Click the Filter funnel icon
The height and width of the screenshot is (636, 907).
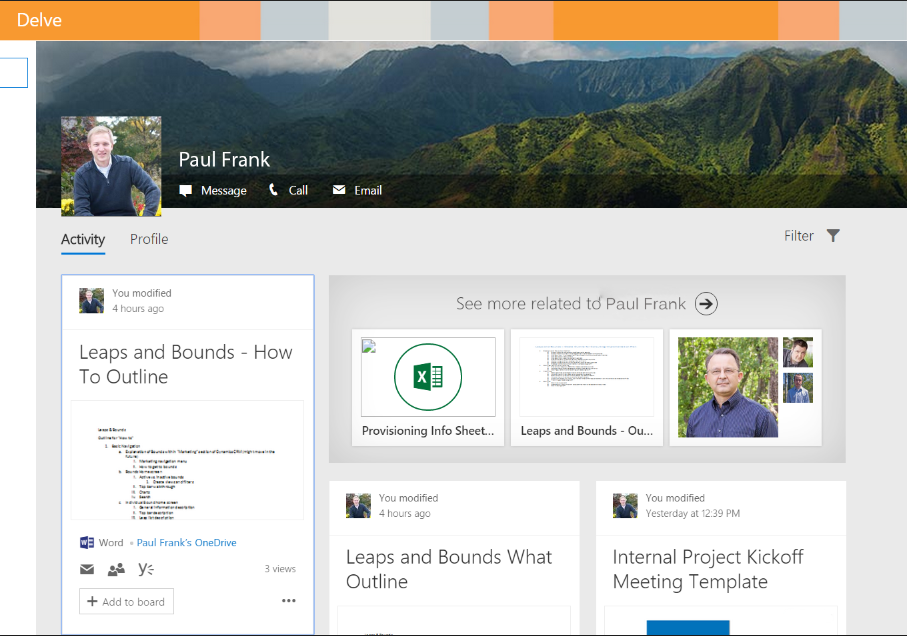833,235
